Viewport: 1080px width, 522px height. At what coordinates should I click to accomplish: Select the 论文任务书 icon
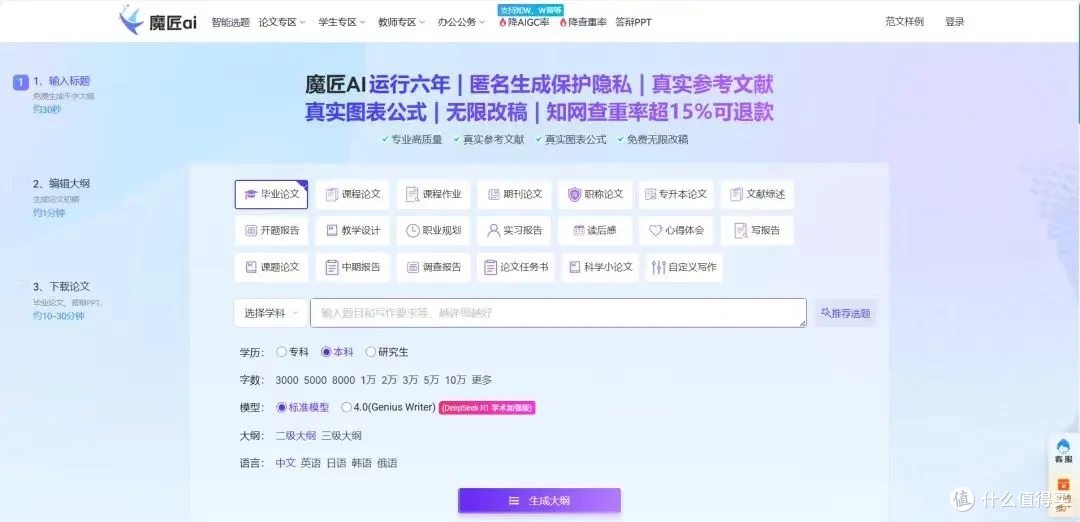[490, 267]
